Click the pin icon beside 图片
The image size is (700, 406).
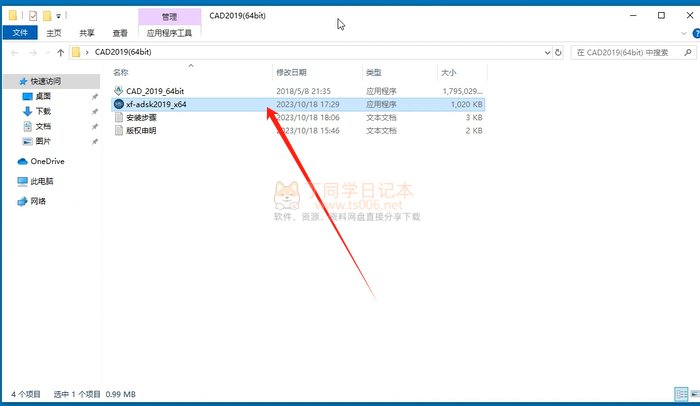[x=95, y=142]
